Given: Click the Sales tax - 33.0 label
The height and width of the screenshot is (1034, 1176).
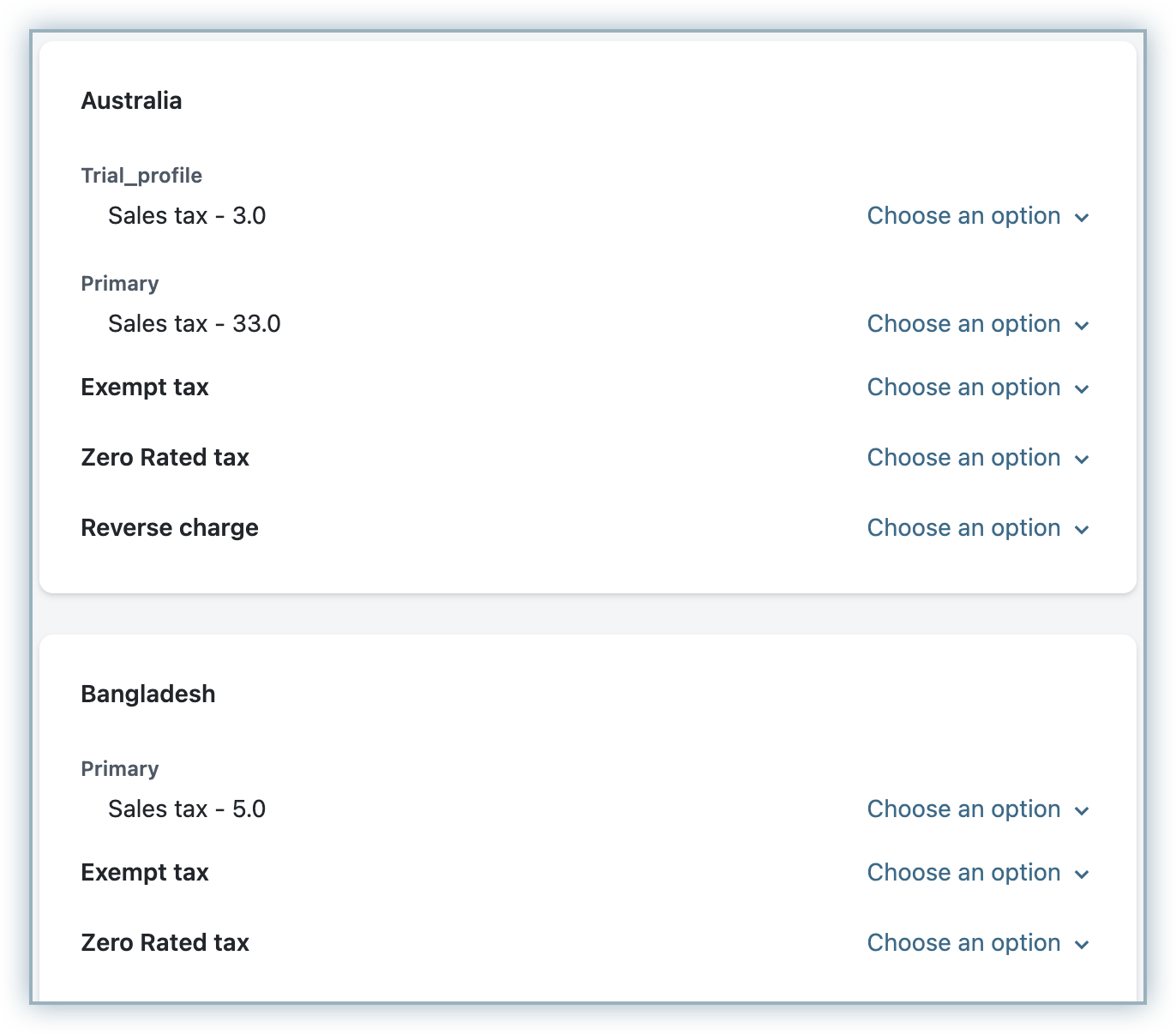Looking at the screenshot, I should tap(195, 324).
